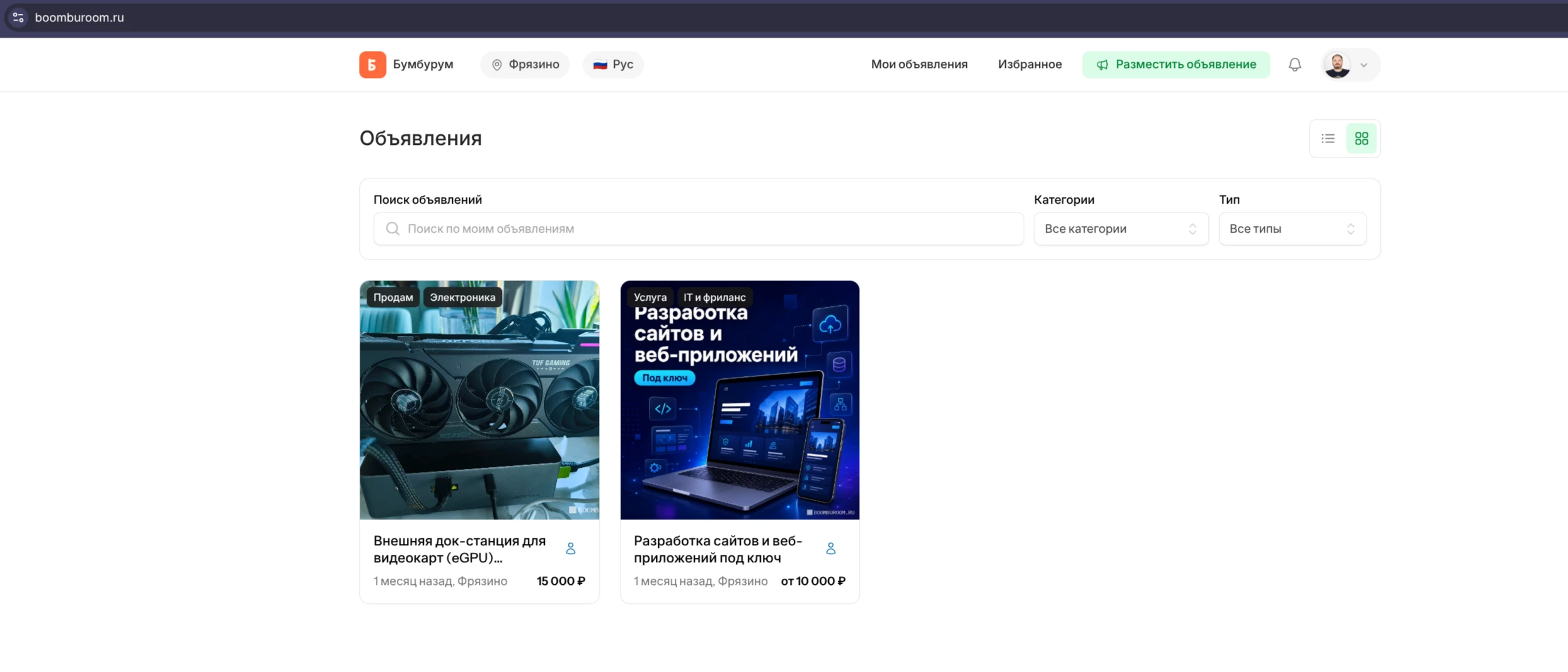Open the web development service image
Image resolution: width=1568 pixels, height=672 pixels.
(740, 400)
